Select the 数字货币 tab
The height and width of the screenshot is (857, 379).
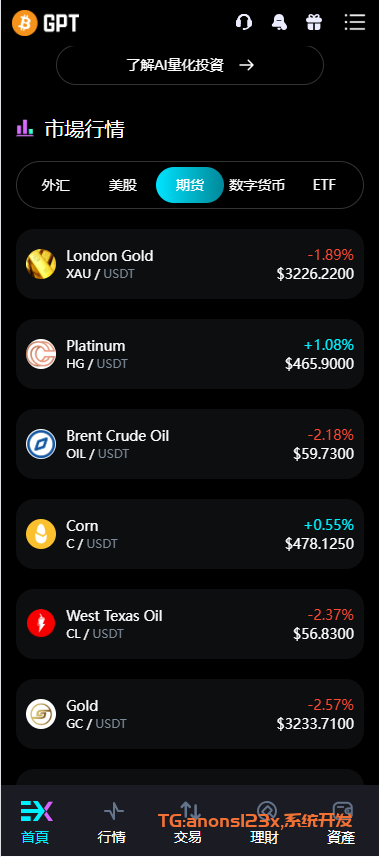pyautogui.click(x=256, y=185)
